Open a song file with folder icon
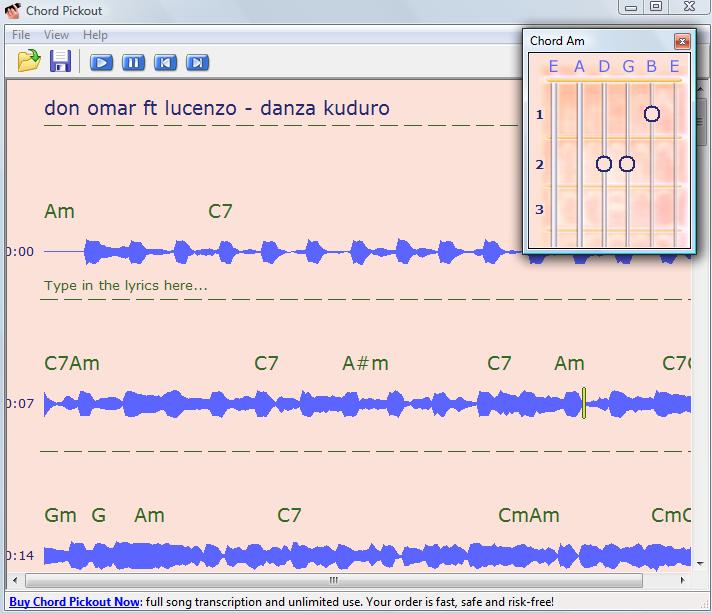Image resolution: width=712 pixels, height=613 pixels. pyautogui.click(x=29, y=61)
